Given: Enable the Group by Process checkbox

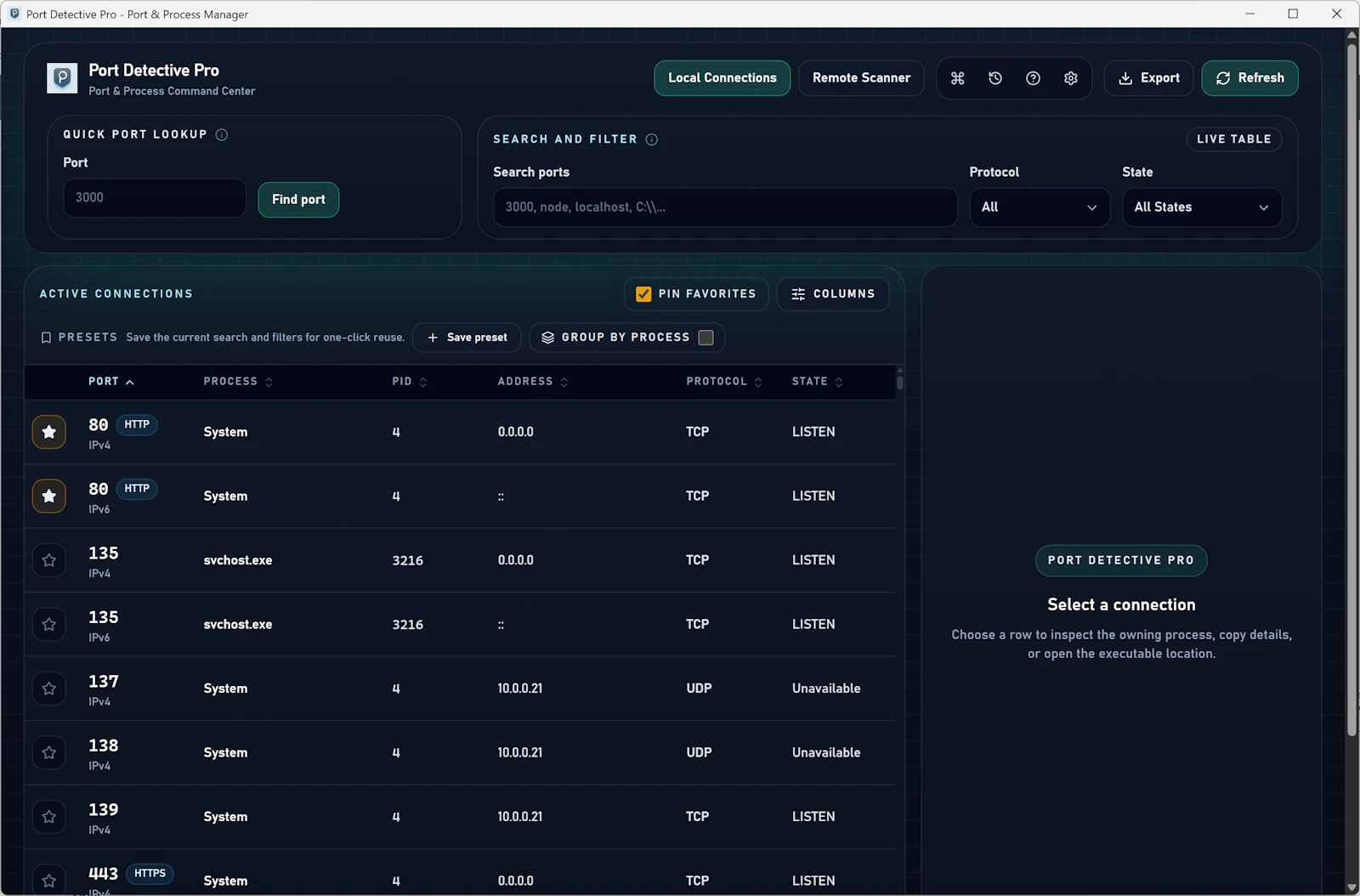Looking at the screenshot, I should tap(705, 337).
